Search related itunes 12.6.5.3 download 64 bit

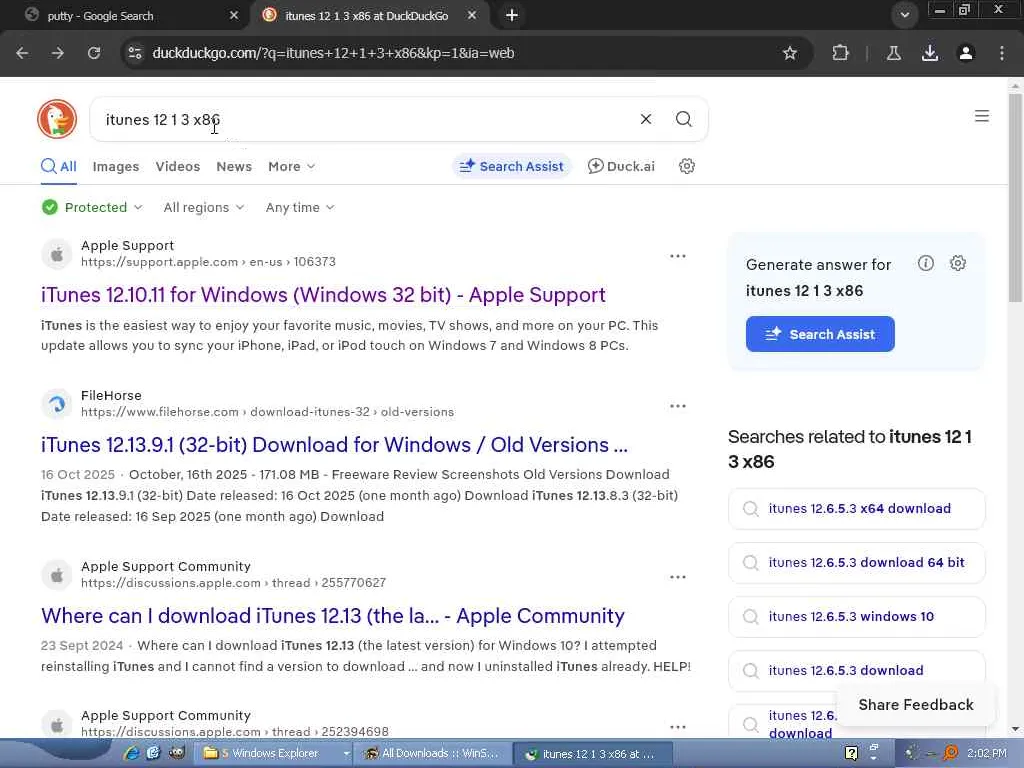pyautogui.click(x=856, y=563)
